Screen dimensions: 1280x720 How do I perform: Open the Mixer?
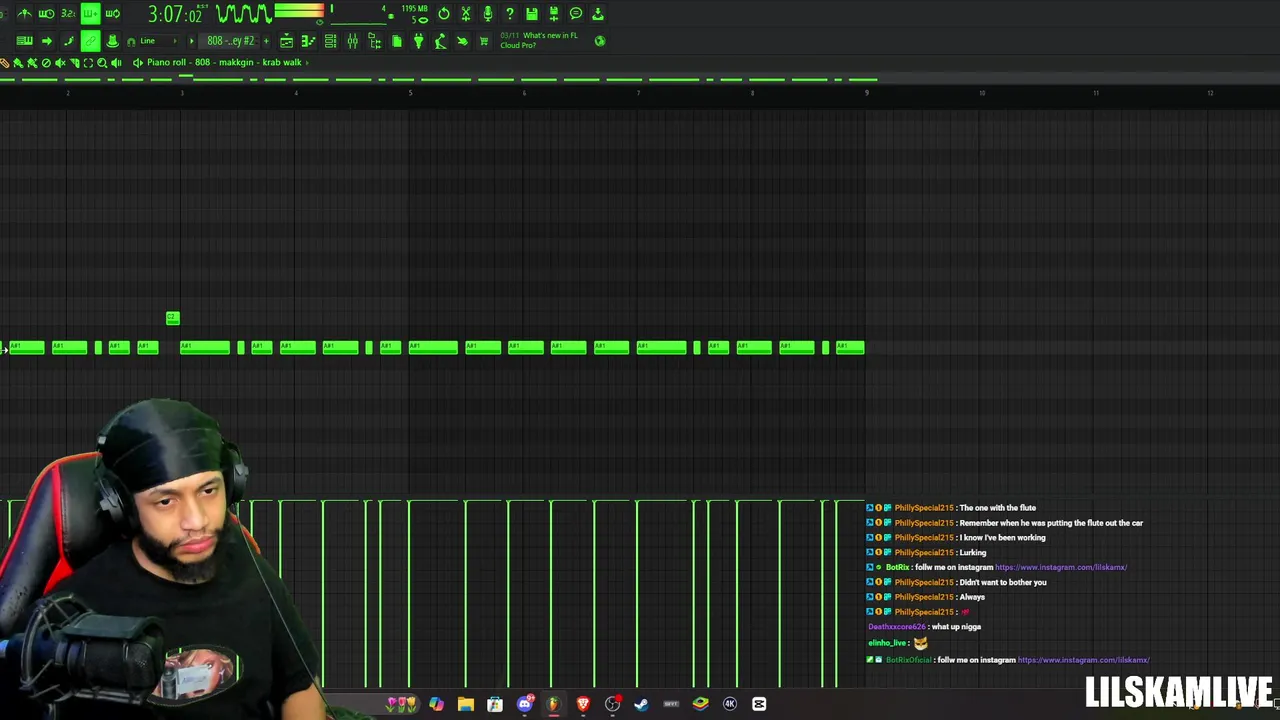352,41
